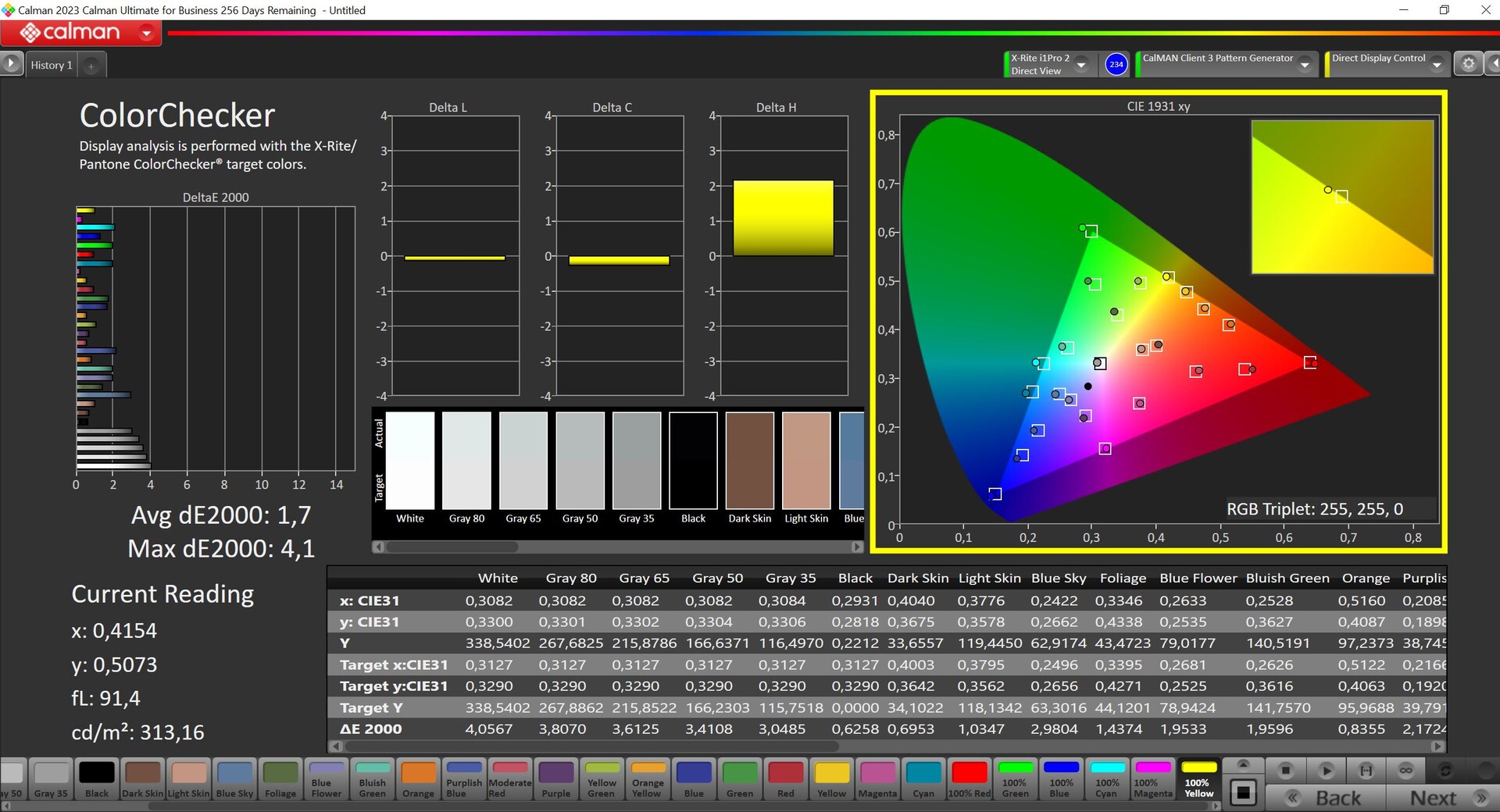Screen dimensions: 1500x812
Task: Select the Black color patch button
Action: click(x=97, y=779)
